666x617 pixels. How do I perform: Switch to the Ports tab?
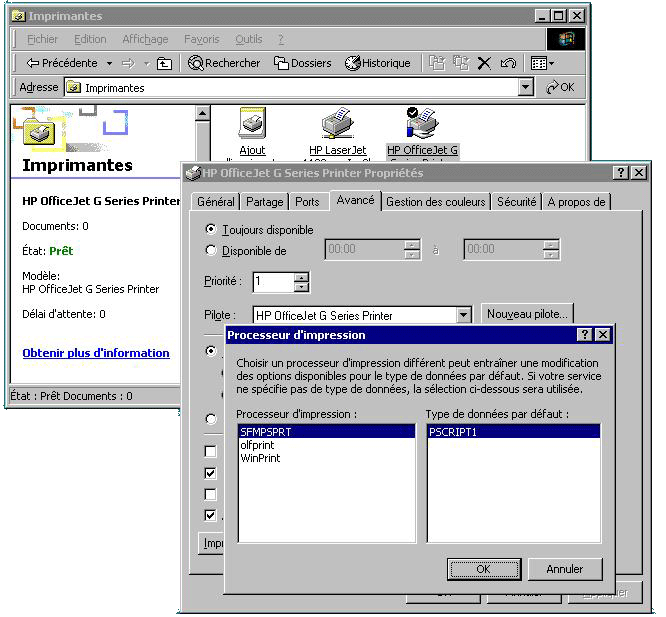[307, 202]
